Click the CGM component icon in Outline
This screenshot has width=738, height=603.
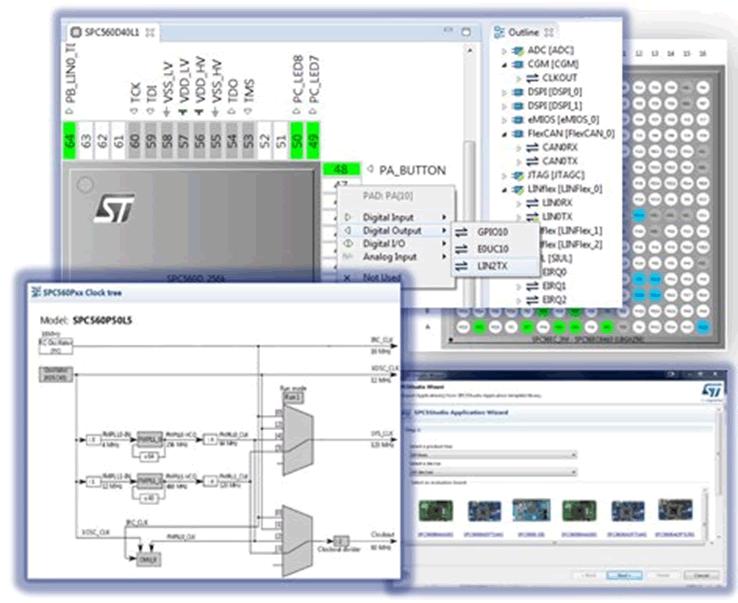point(518,64)
